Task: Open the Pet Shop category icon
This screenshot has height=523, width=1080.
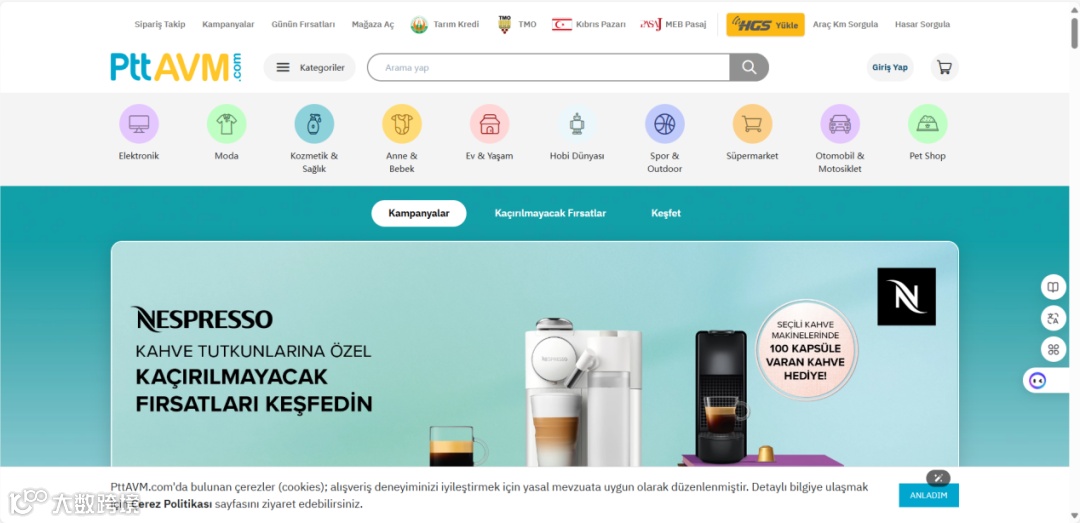Action: [x=927, y=124]
